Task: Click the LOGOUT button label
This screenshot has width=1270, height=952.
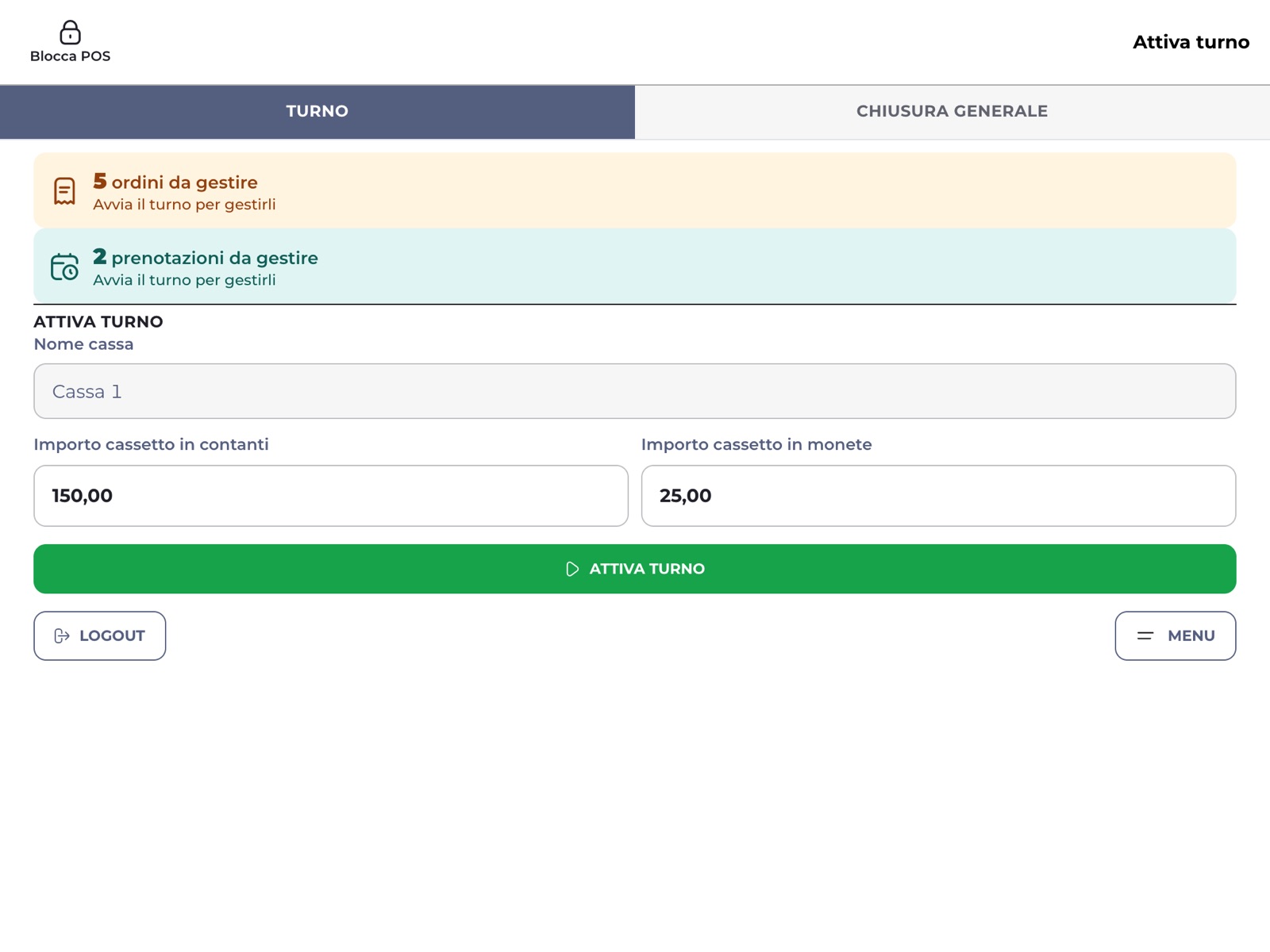Action: [112, 635]
